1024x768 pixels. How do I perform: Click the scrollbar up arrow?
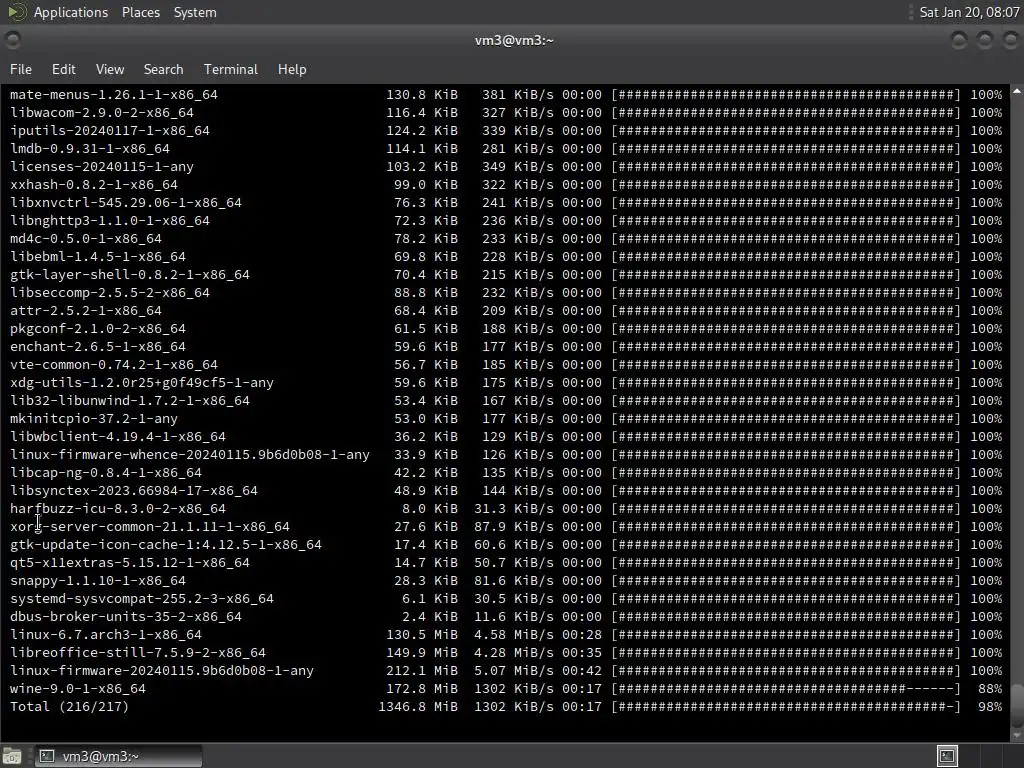click(x=1017, y=91)
